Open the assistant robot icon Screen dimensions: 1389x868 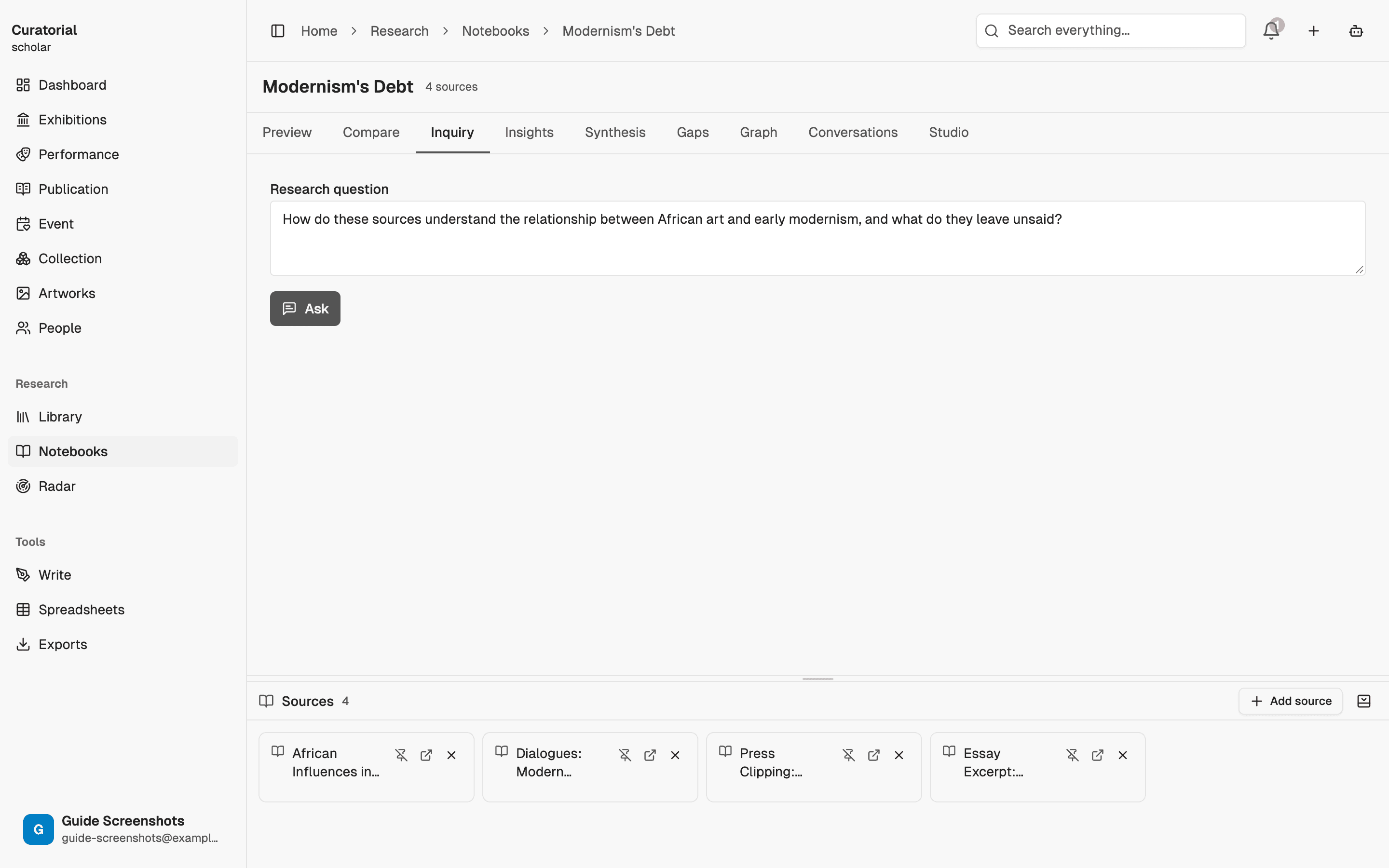click(x=1356, y=31)
